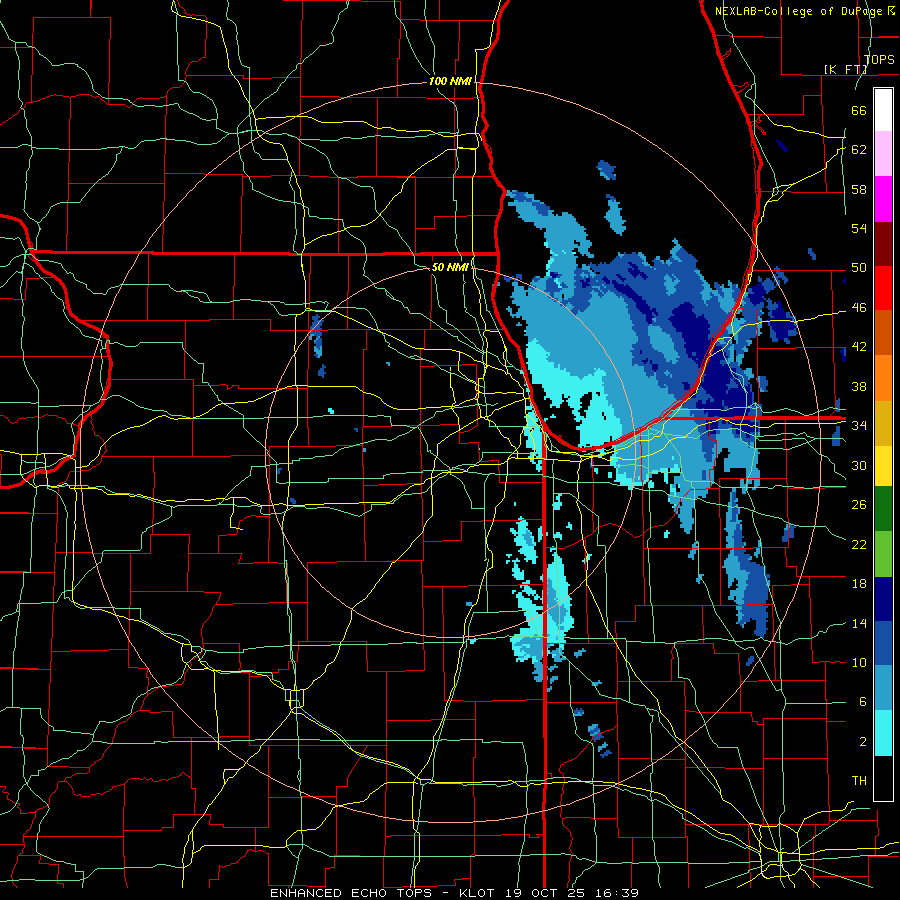This screenshot has width=900, height=900.
Task: Click the TH legend label
Action: click(859, 781)
